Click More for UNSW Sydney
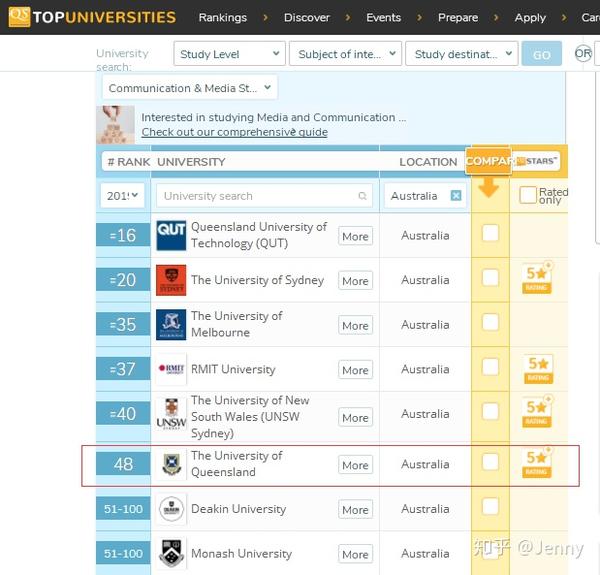The height and width of the screenshot is (575, 600). point(355,418)
